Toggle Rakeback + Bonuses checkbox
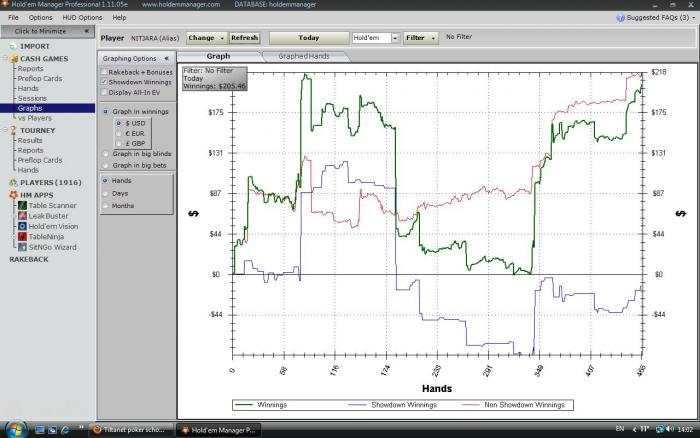700x438 pixels. point(104,72)
